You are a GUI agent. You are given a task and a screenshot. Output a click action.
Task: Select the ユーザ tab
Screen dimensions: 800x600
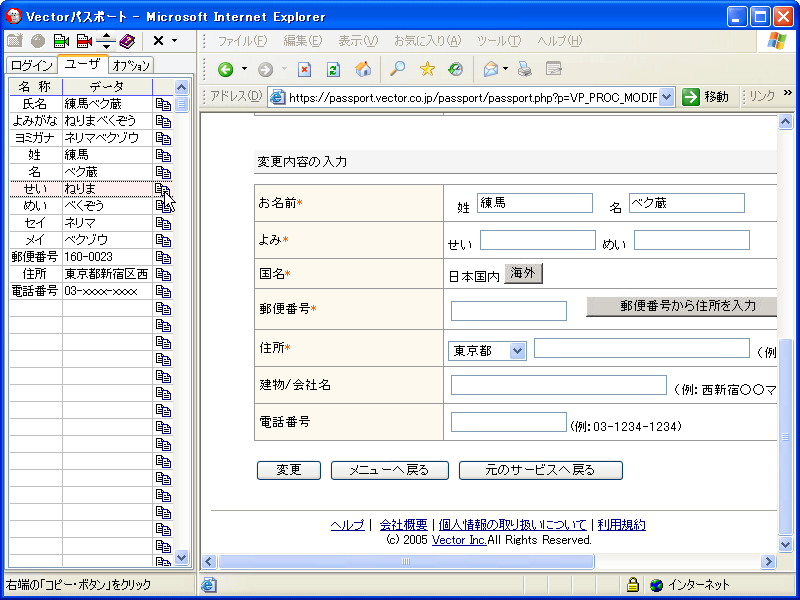[x=82, y=64]
